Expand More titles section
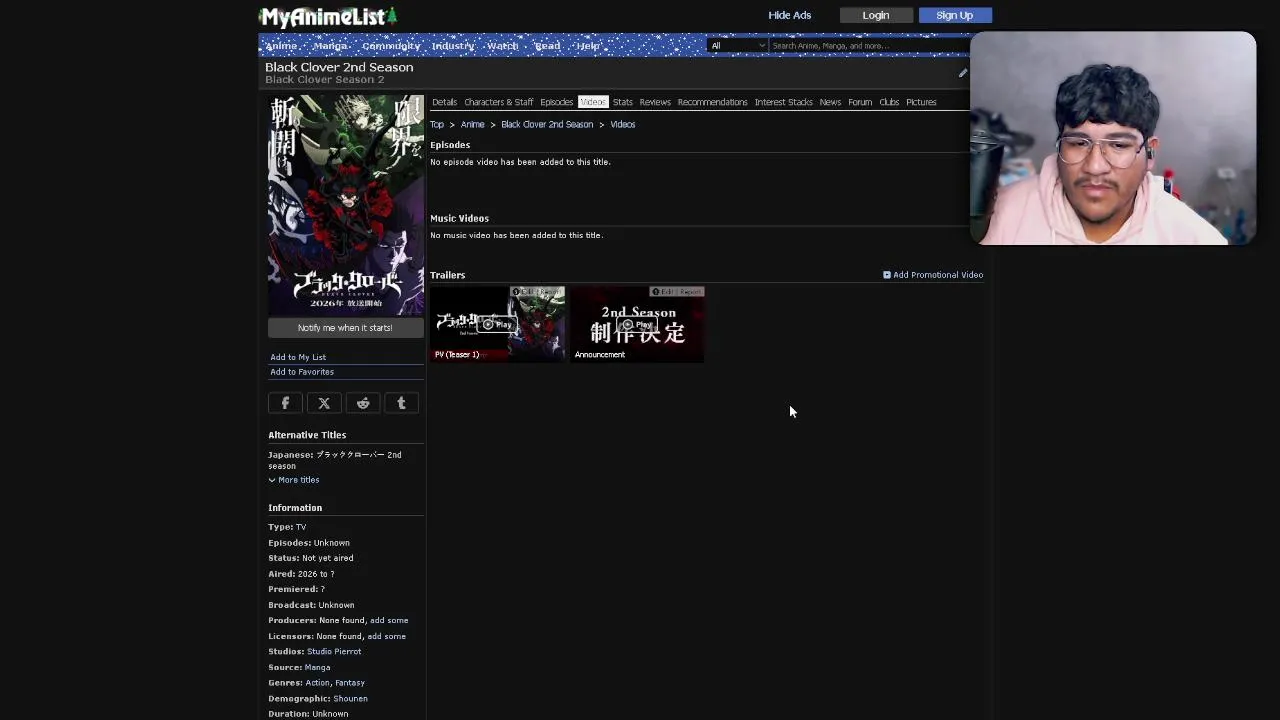The image size is (1280, 720). tap(294, 480)
